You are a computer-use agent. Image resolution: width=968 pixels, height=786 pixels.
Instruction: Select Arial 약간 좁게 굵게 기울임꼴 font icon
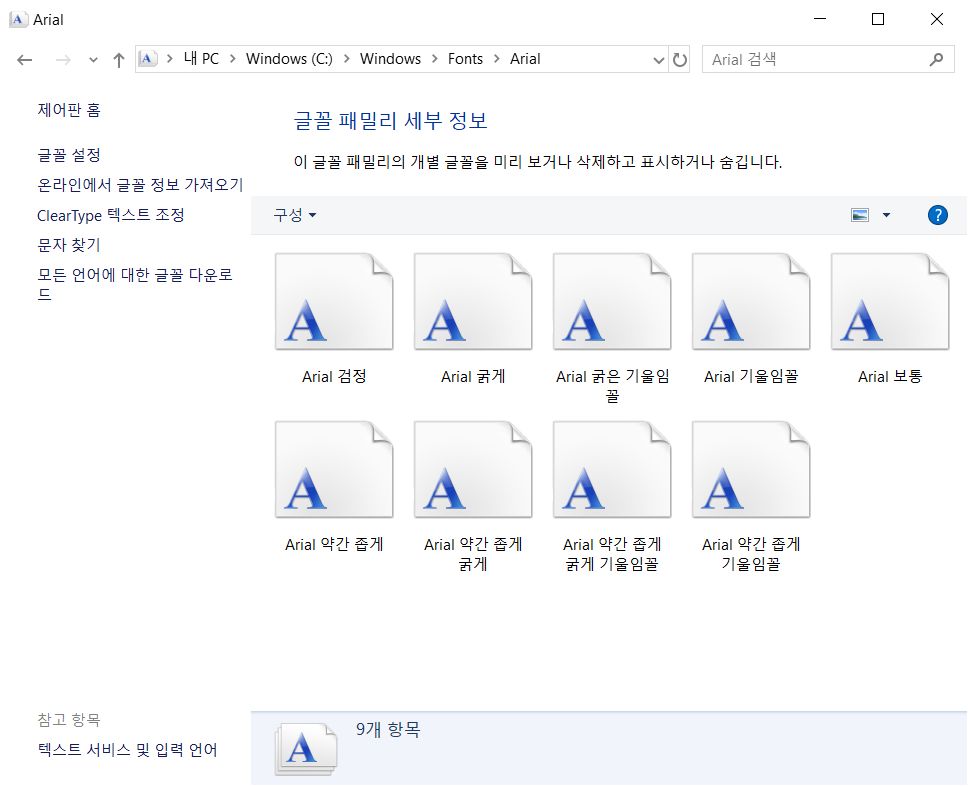click(612, 469)
